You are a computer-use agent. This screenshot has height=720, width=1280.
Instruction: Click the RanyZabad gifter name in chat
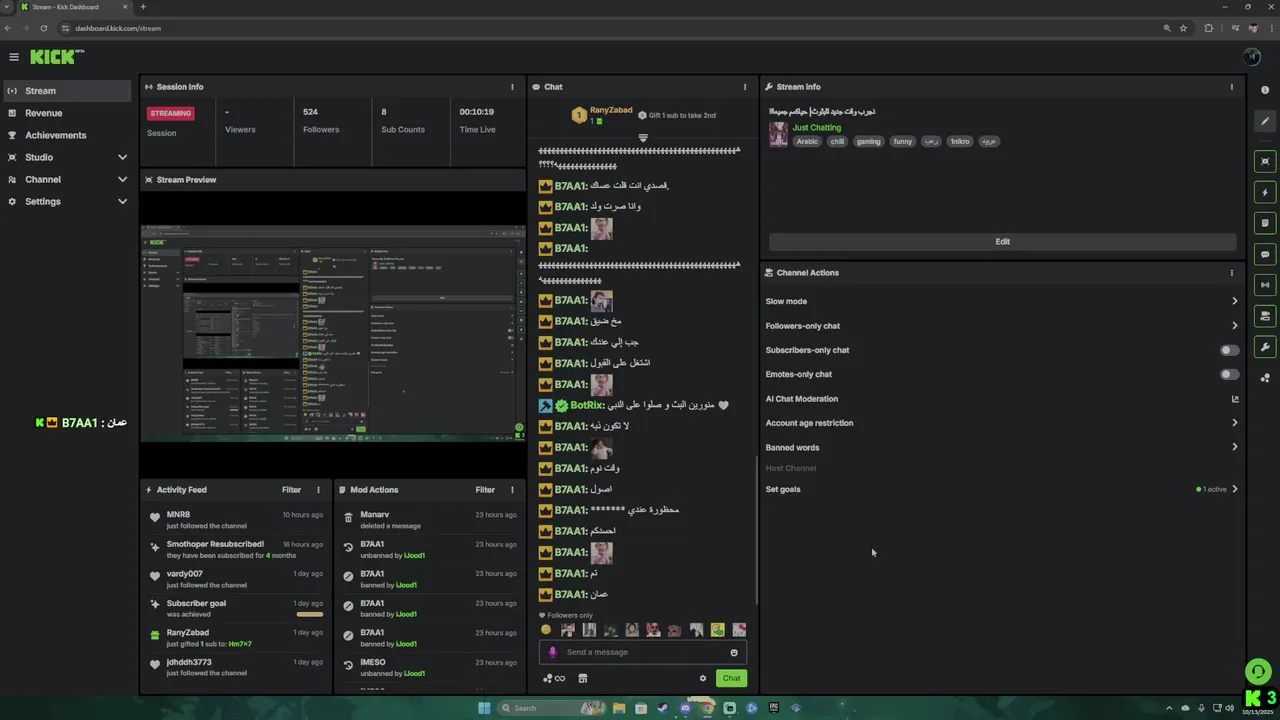pos(611,110)
